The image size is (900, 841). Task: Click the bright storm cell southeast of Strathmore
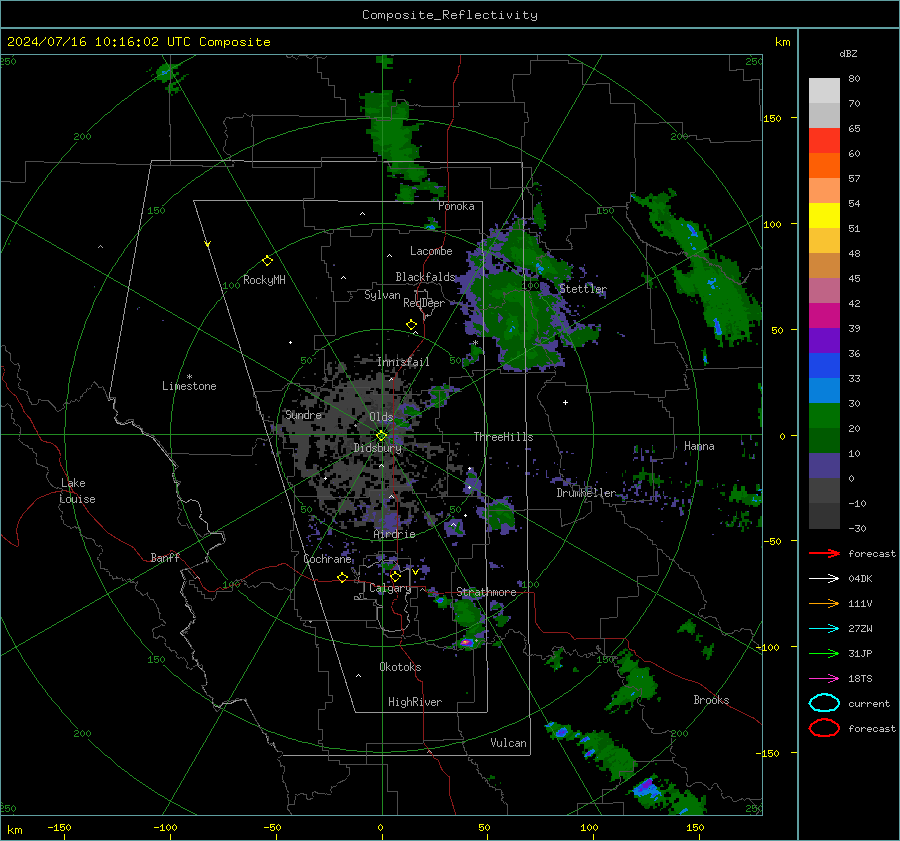(x=467, y=642)
